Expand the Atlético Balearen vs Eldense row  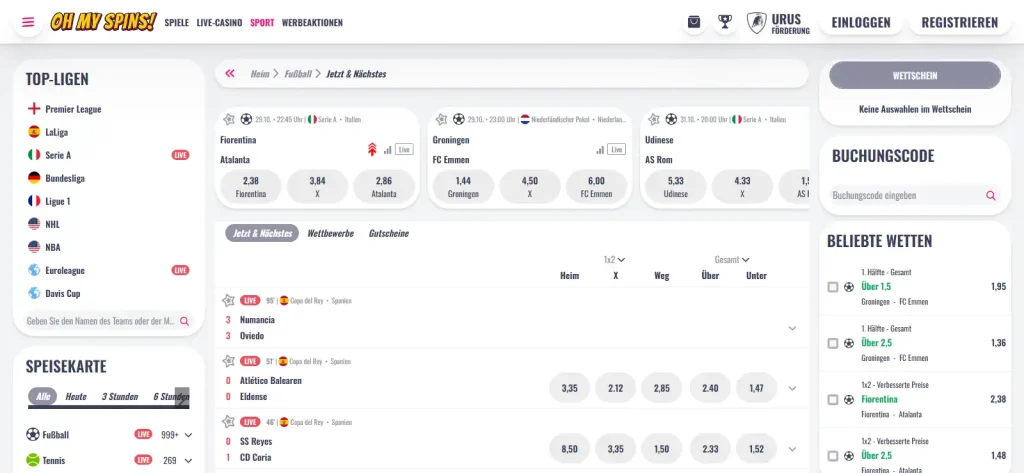point(792,388)
